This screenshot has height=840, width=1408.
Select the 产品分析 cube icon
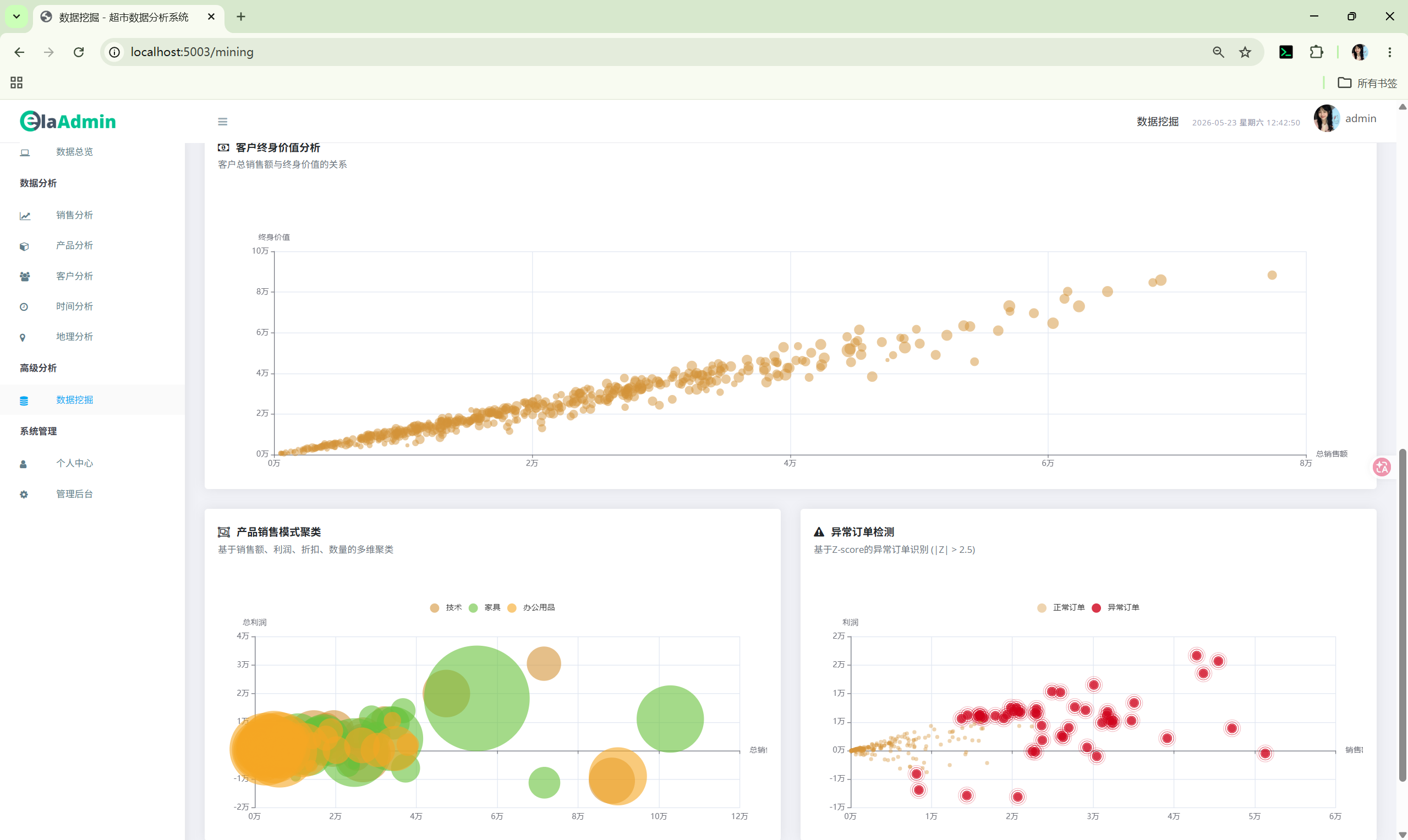tap(24, 246)
